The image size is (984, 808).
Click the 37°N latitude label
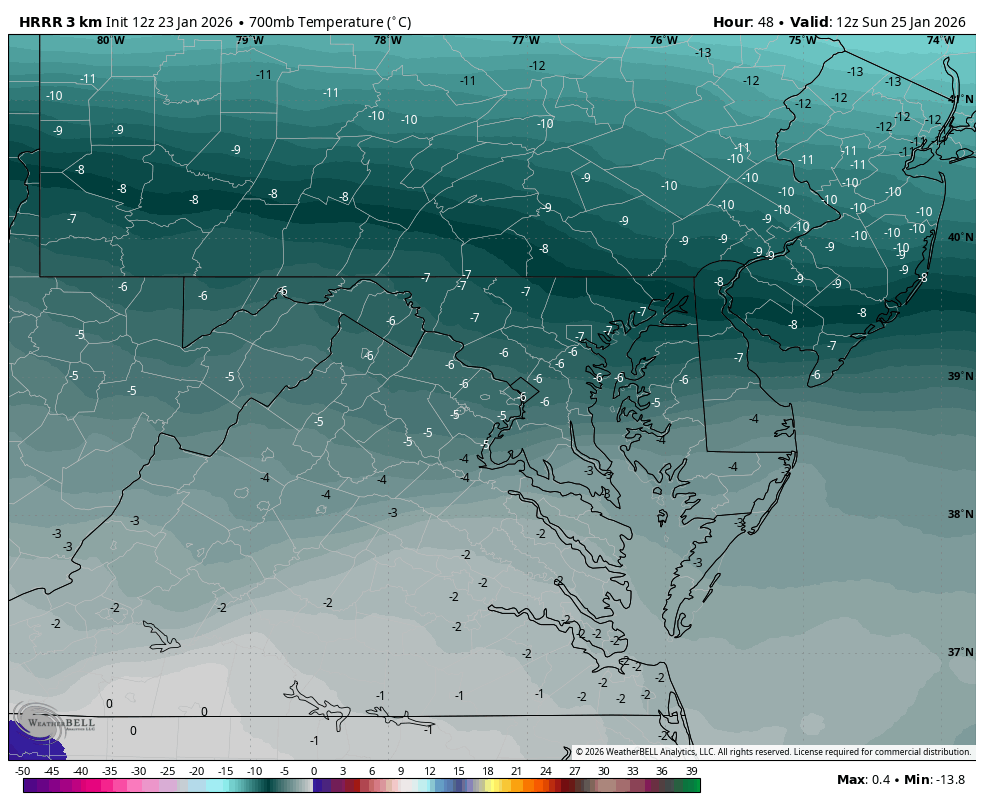pos(960,652)
